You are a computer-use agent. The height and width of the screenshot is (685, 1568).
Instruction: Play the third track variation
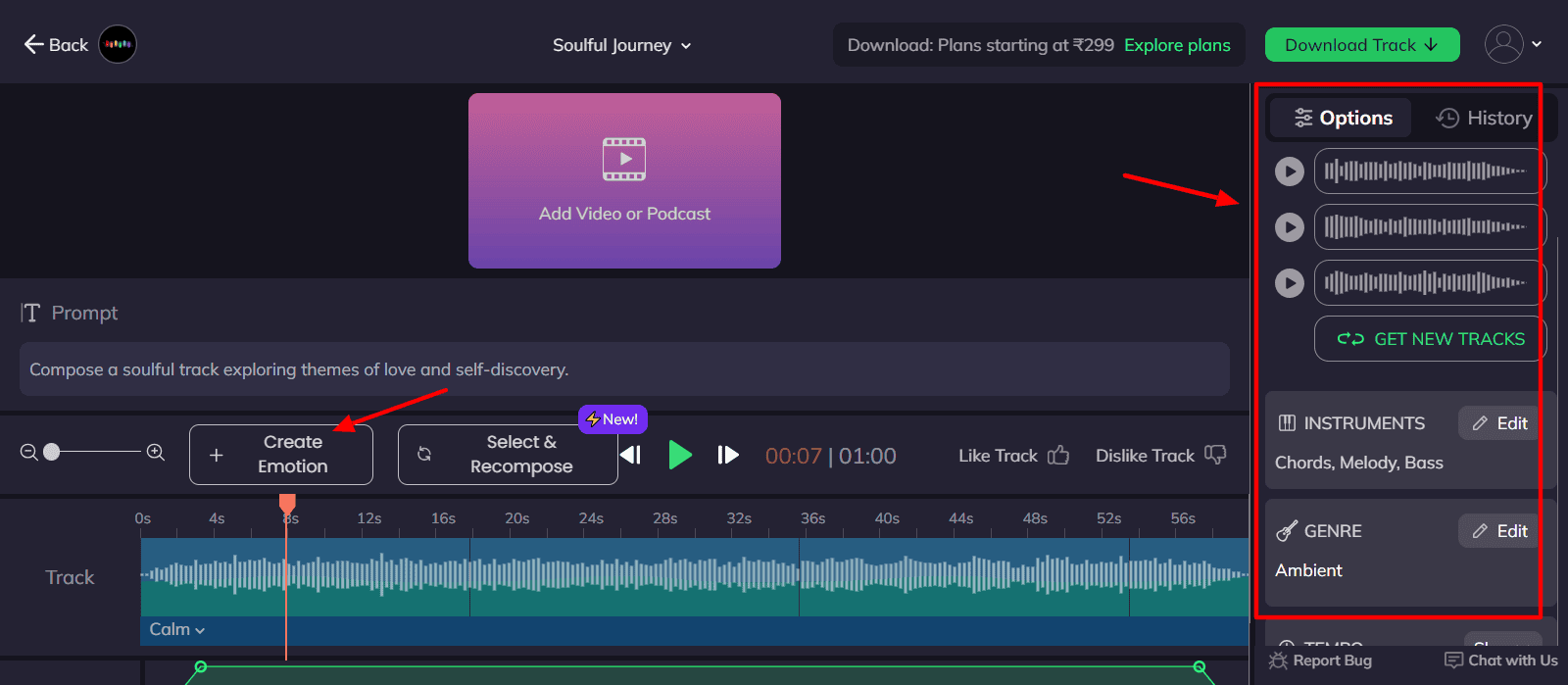click(1289, 283)
